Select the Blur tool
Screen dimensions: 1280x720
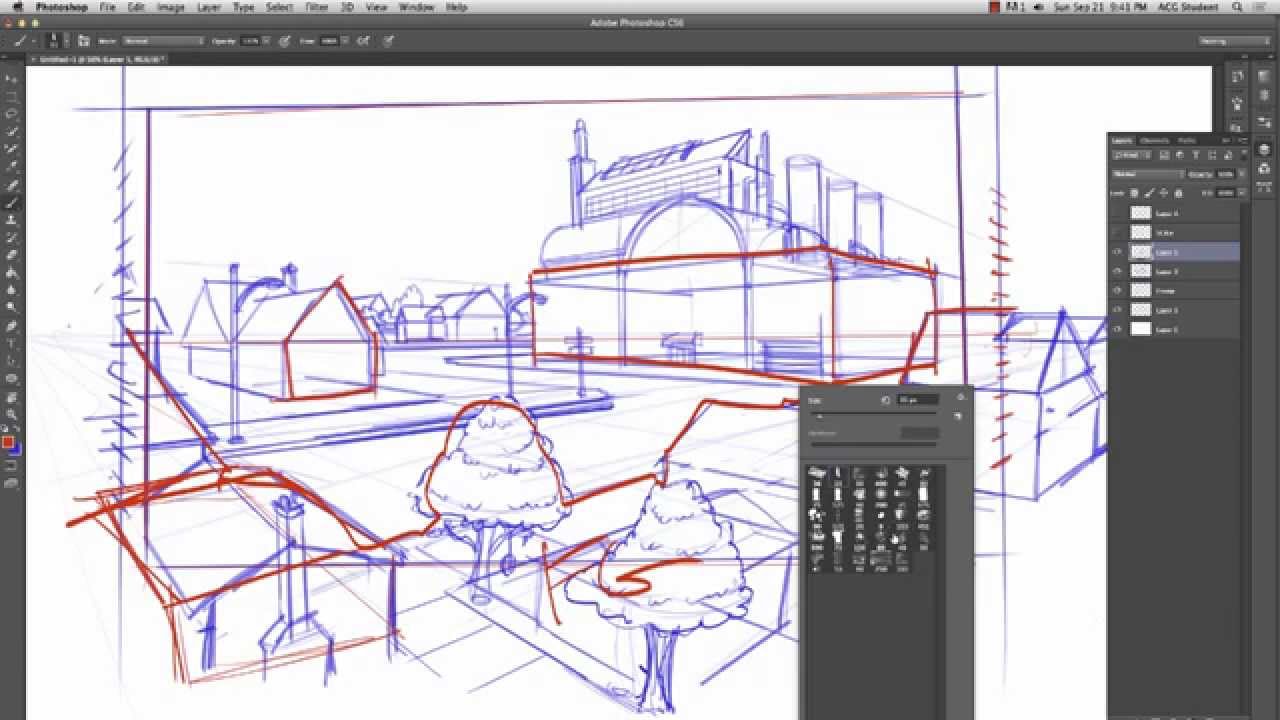(12, 290)
